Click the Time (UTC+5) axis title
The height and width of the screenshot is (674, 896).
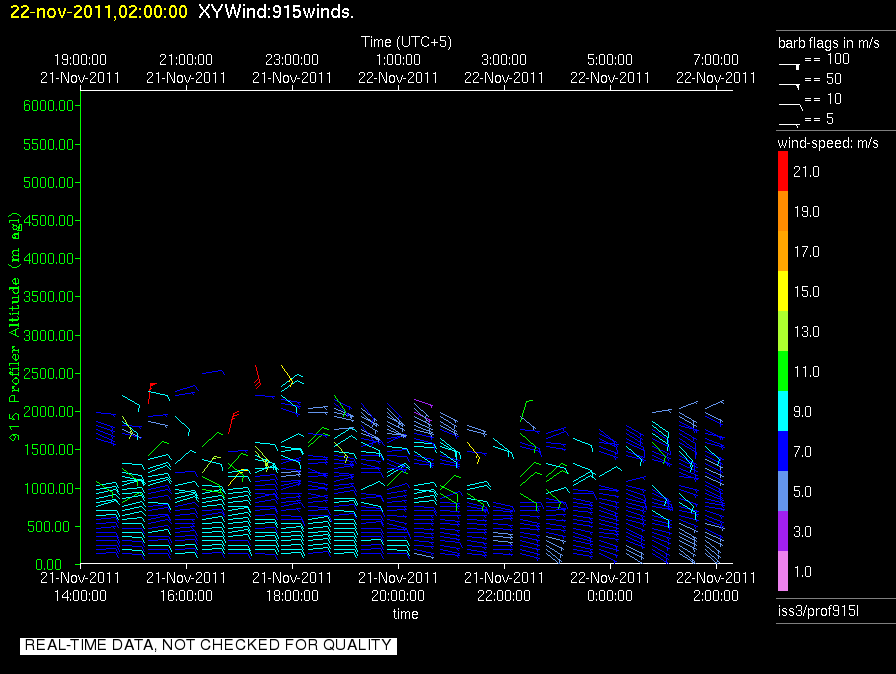click(406, 42)
